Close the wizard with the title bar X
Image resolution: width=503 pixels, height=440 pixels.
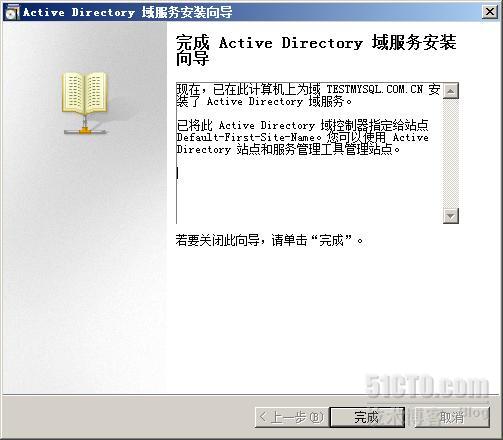click(x=490, y=12)
